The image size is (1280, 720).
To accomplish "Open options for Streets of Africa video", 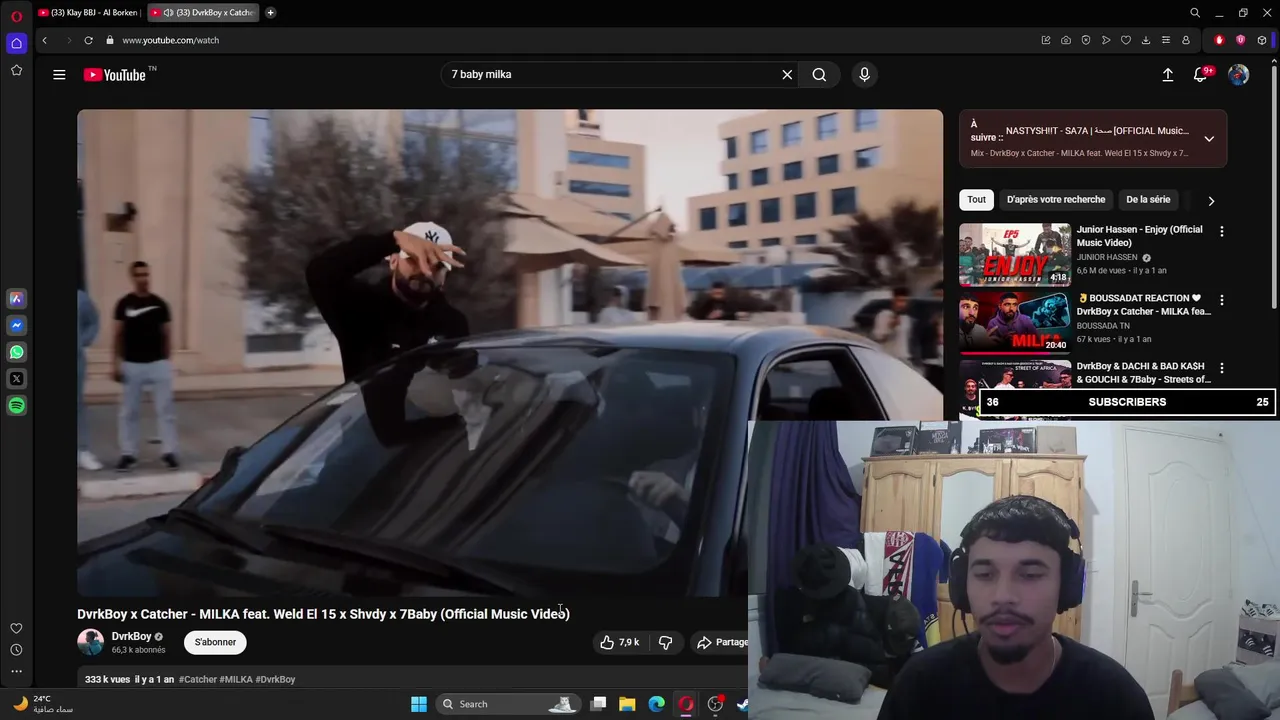I will [x=1221, y=368].
